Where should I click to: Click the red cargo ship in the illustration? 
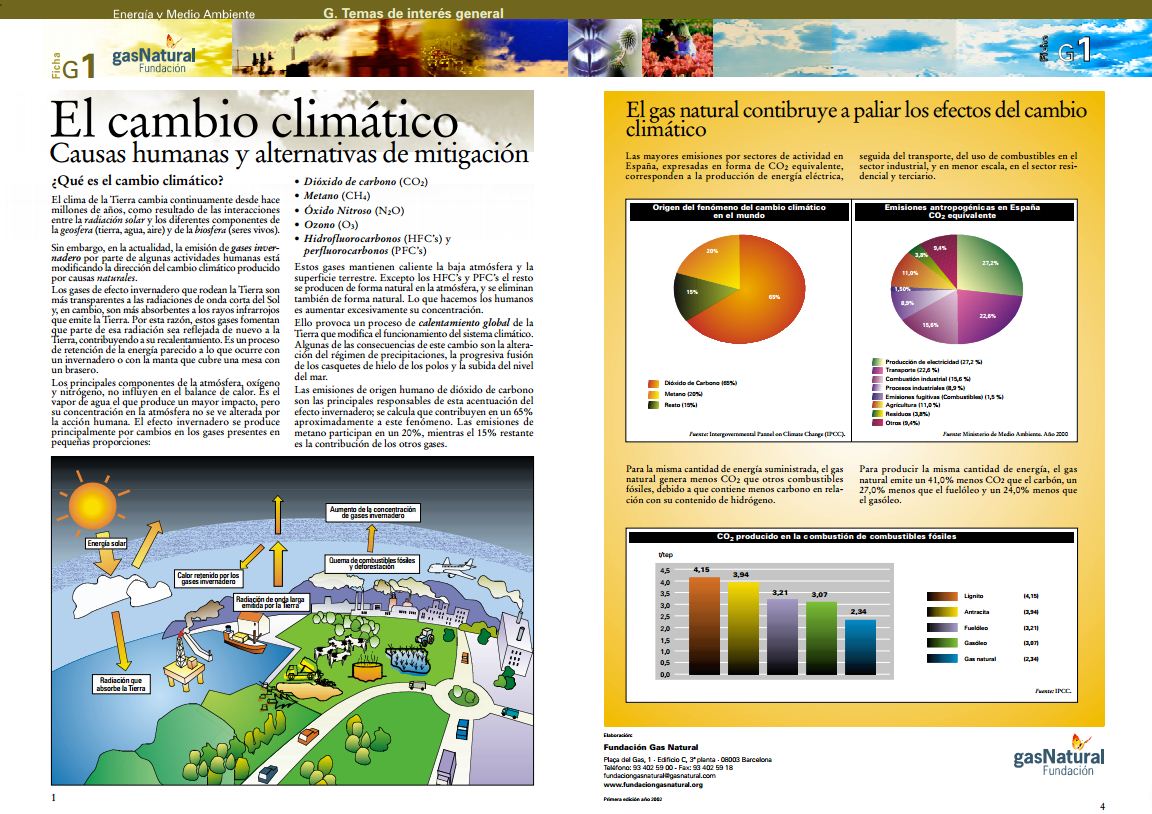coord(244,643)
